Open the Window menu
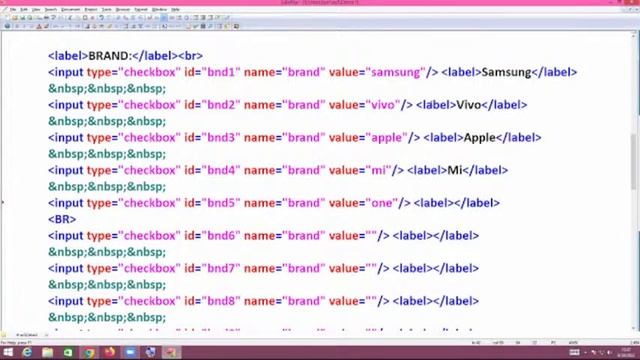 click(x=159, y=9)
